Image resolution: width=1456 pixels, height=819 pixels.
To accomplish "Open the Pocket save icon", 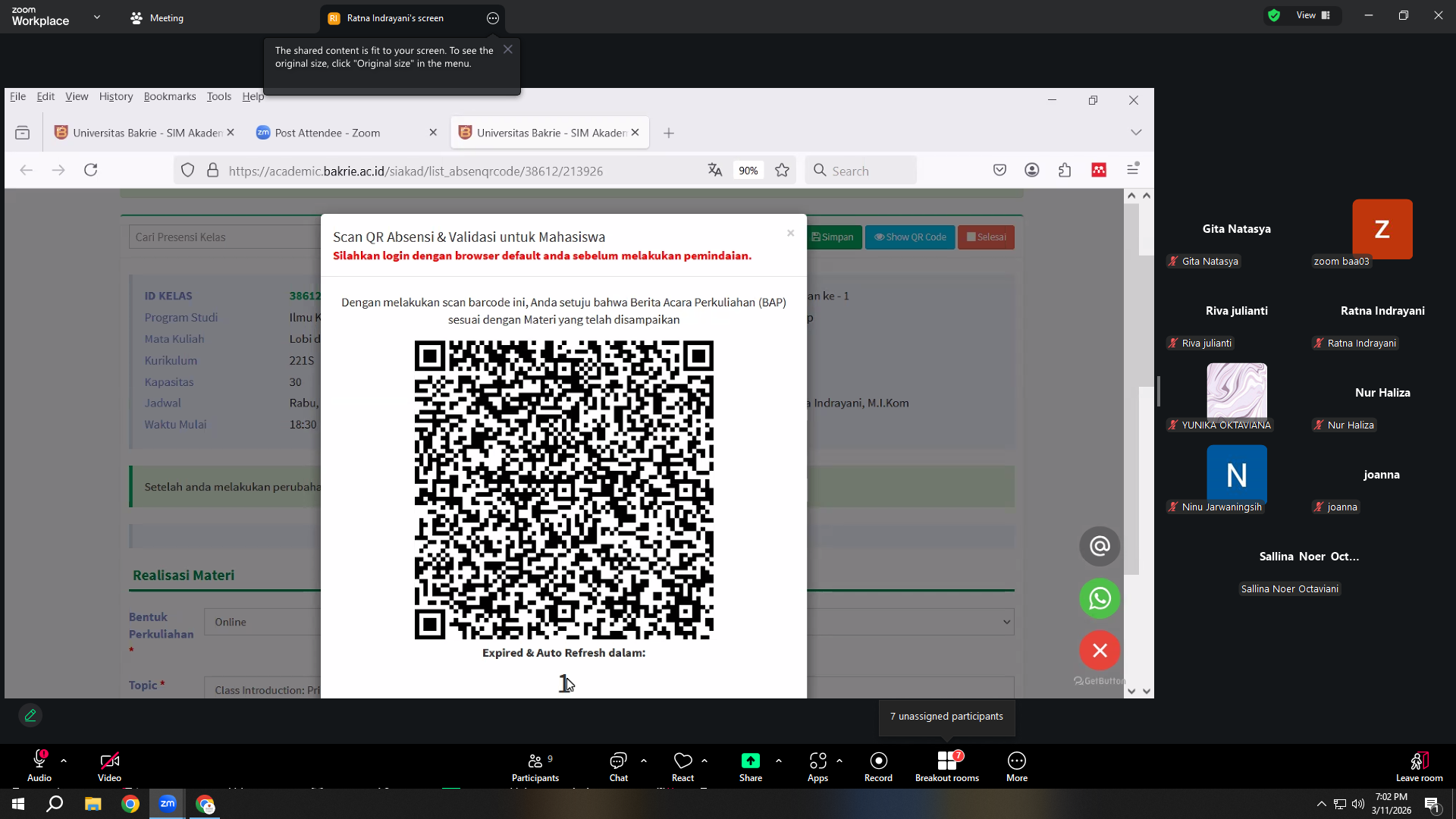I will (999, 170).
